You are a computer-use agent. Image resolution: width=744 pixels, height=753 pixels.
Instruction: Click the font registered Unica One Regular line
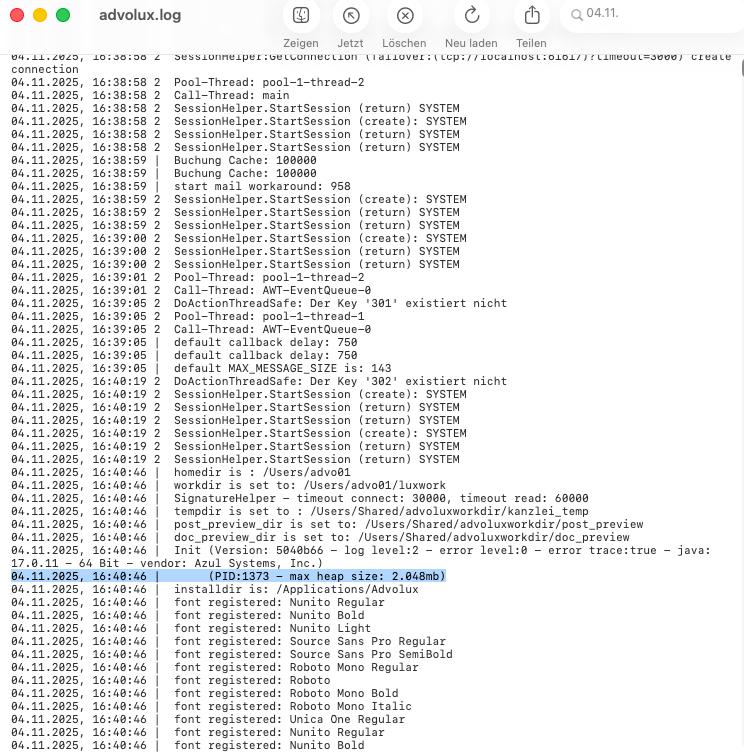tap(291, 719)
